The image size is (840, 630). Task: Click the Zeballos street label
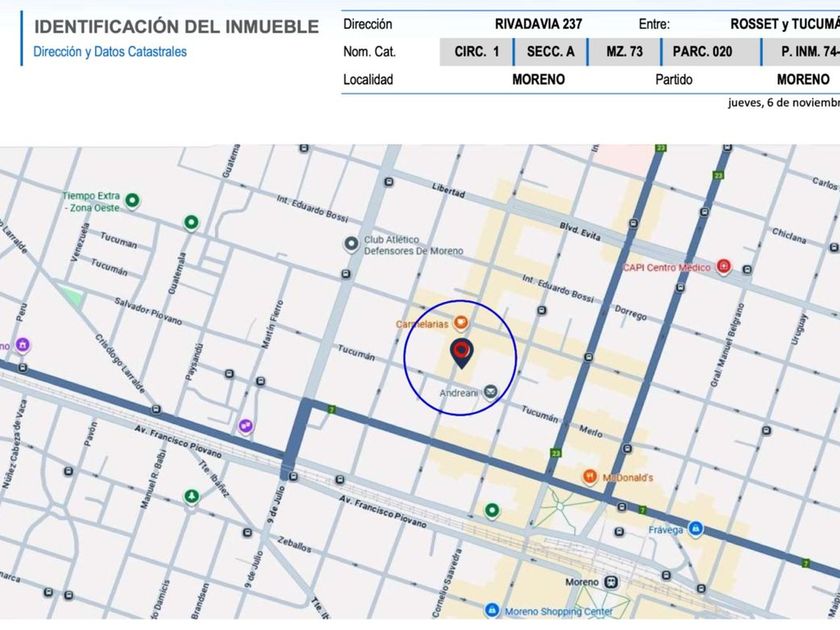pos(294,544)
